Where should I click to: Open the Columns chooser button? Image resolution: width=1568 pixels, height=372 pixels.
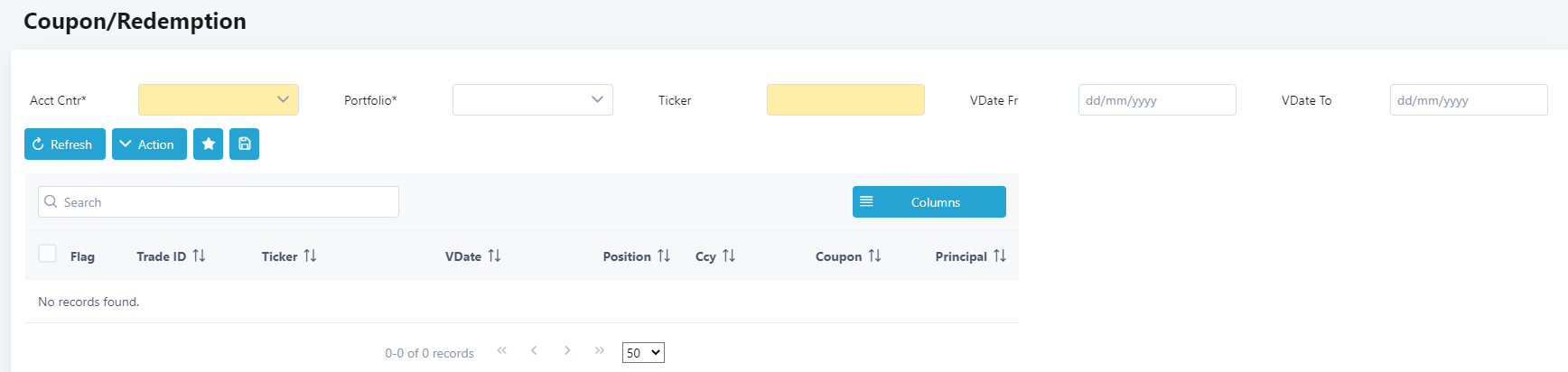pyautogui.click(x=929, y=202)
